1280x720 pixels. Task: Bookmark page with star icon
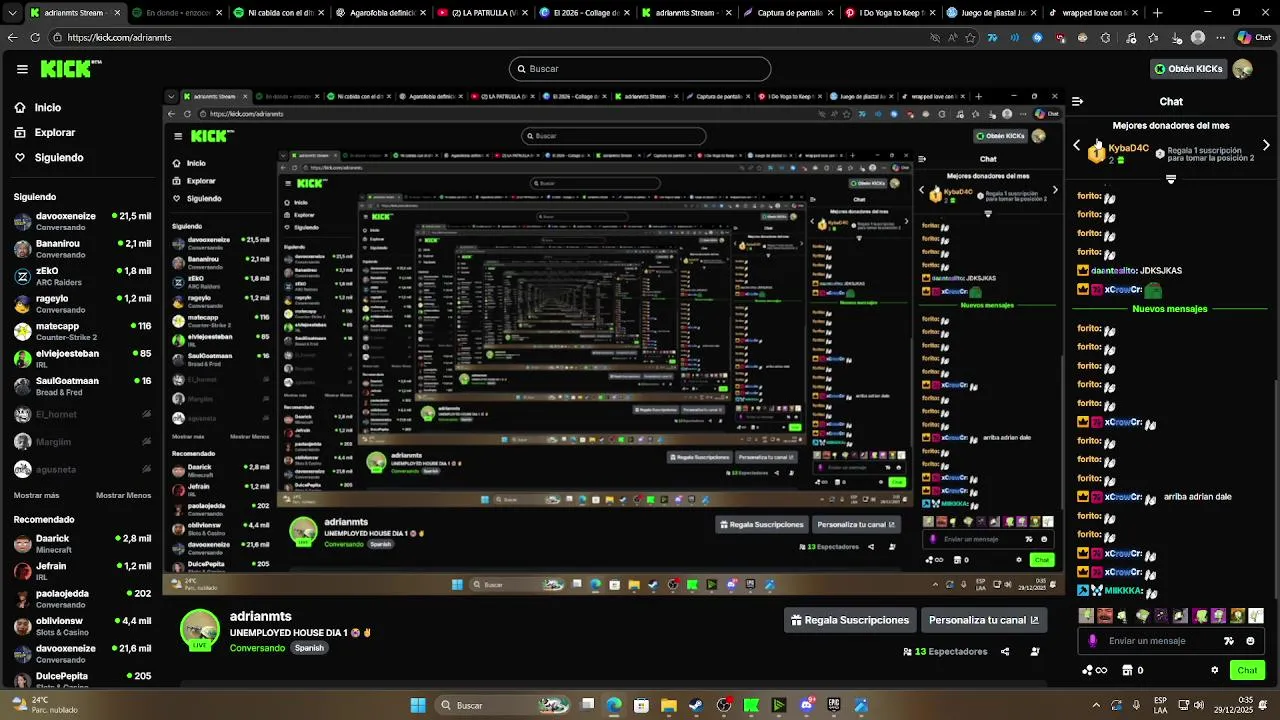tap(970, 38)
